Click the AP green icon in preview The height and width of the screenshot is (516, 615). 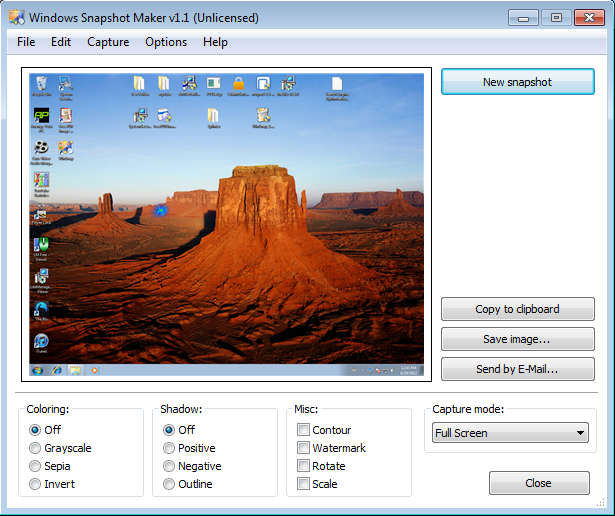pos(41,115)
